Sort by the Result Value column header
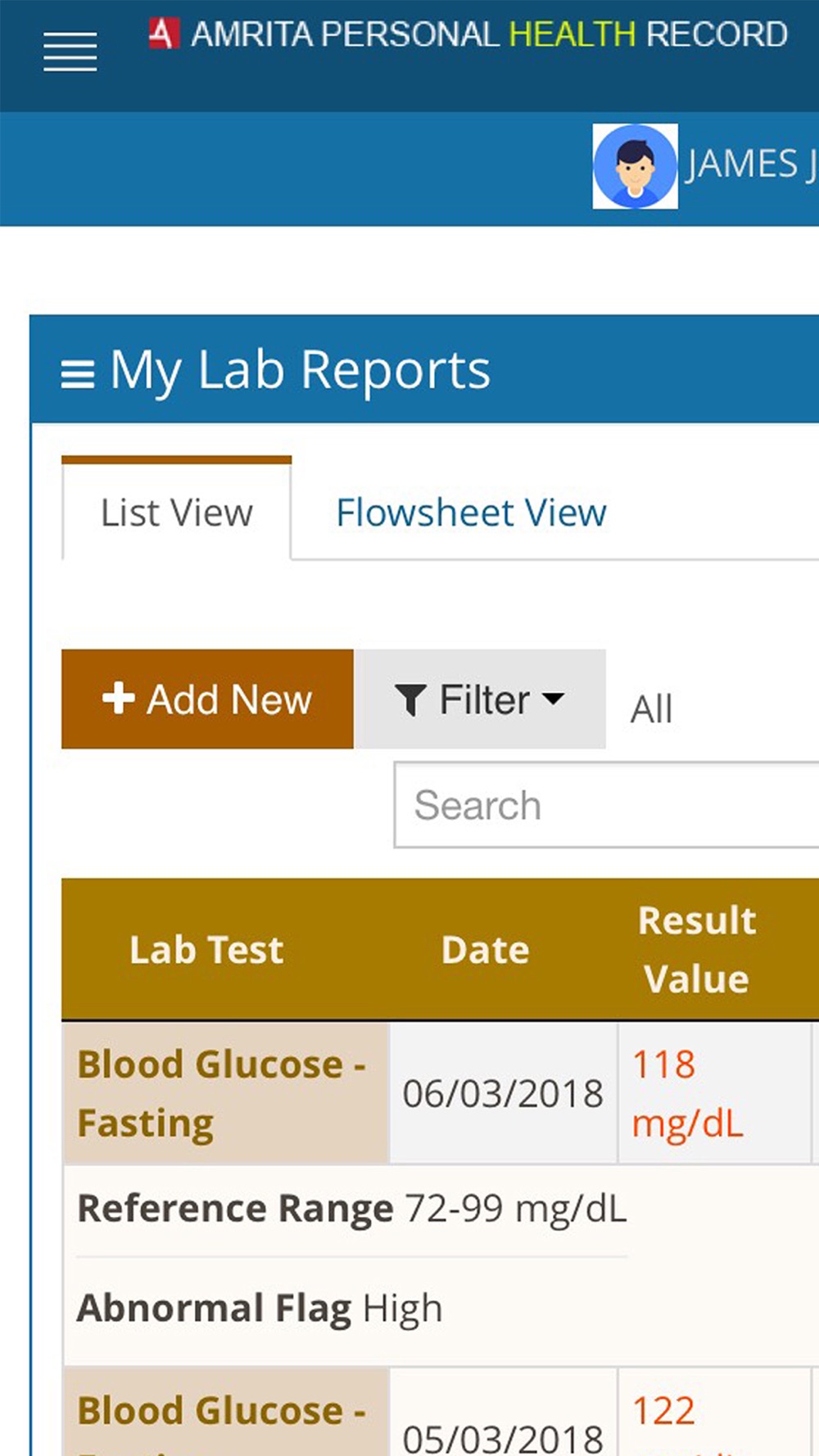The width and height of the screenshot is (819, 1456). (x=697, y=950)
